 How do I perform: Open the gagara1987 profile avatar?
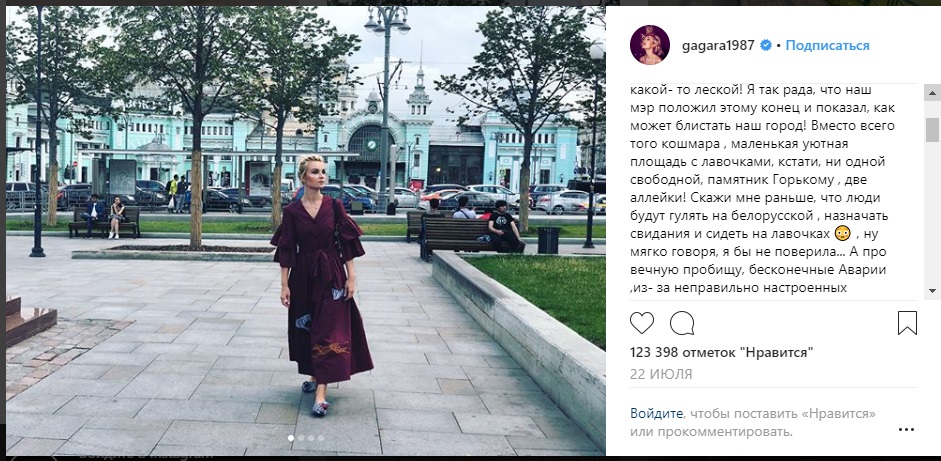click(x=650, y=45)
